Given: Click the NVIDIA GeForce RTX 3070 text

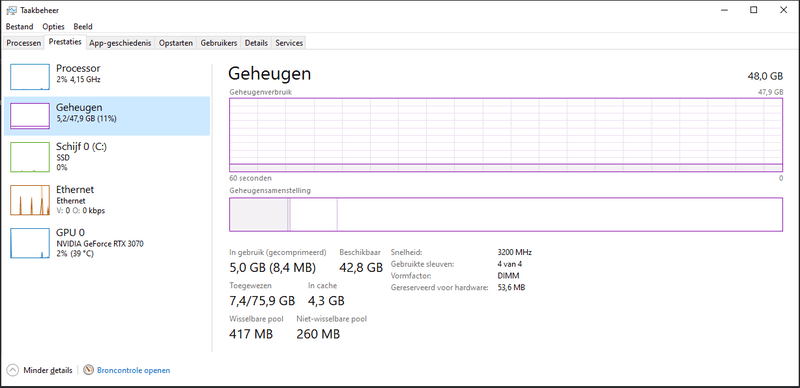Looking at the screenshot, I should pyautogui.click(x=100, y=244).
